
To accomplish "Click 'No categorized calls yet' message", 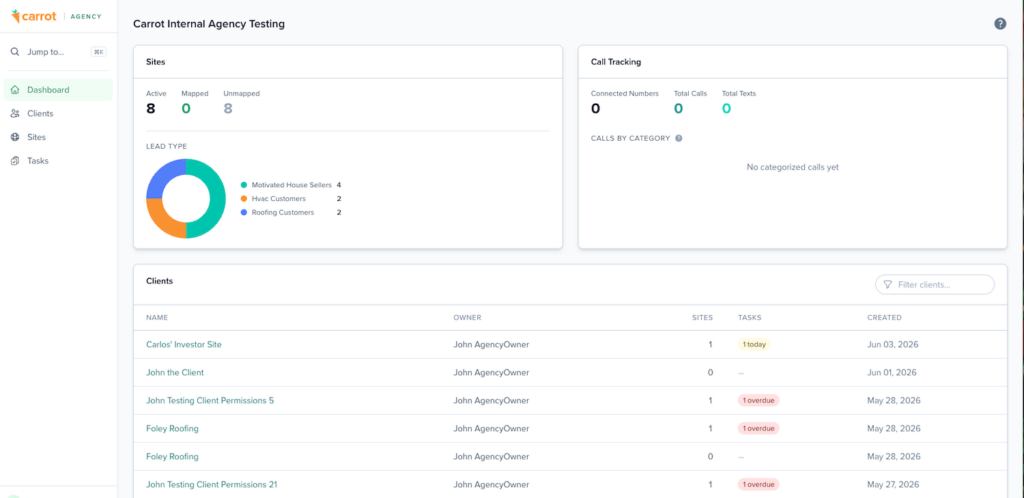I will [x=792, y=167].
